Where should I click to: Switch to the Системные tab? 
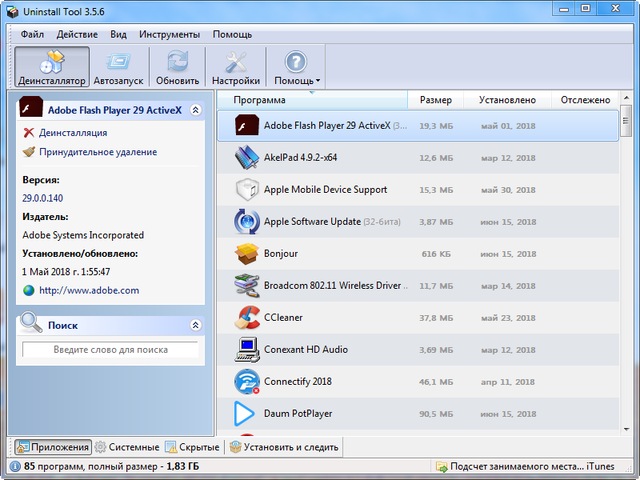coord(126,447)
